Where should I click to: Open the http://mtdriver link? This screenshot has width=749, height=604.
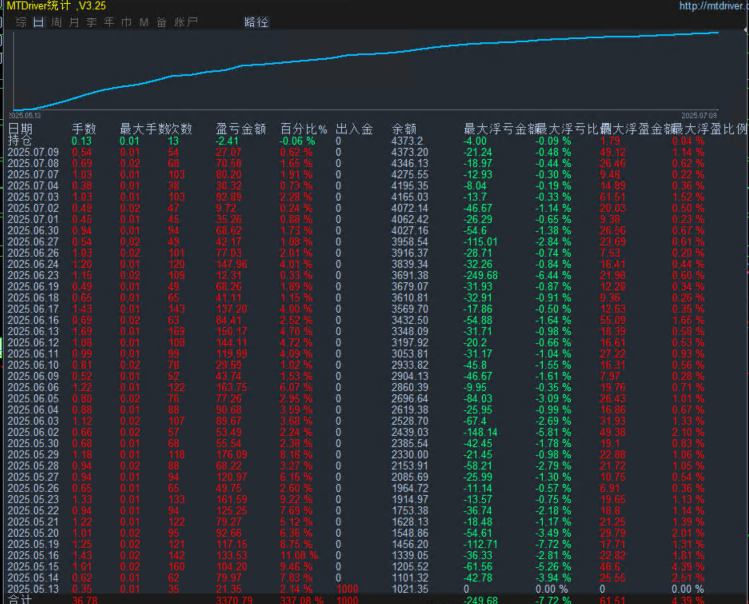coord(713,6)
